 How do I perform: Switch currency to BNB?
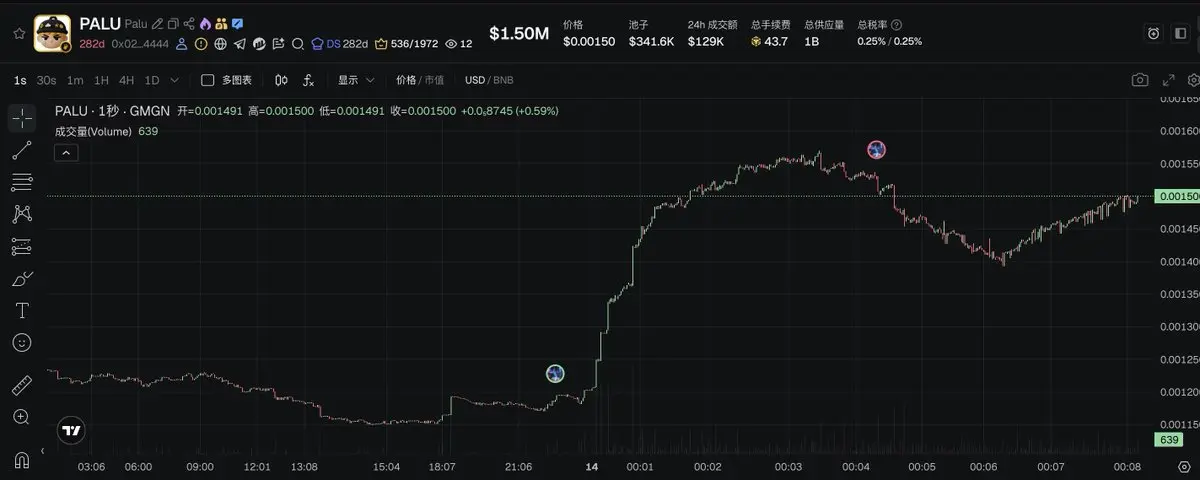click(x=502, y=80)
